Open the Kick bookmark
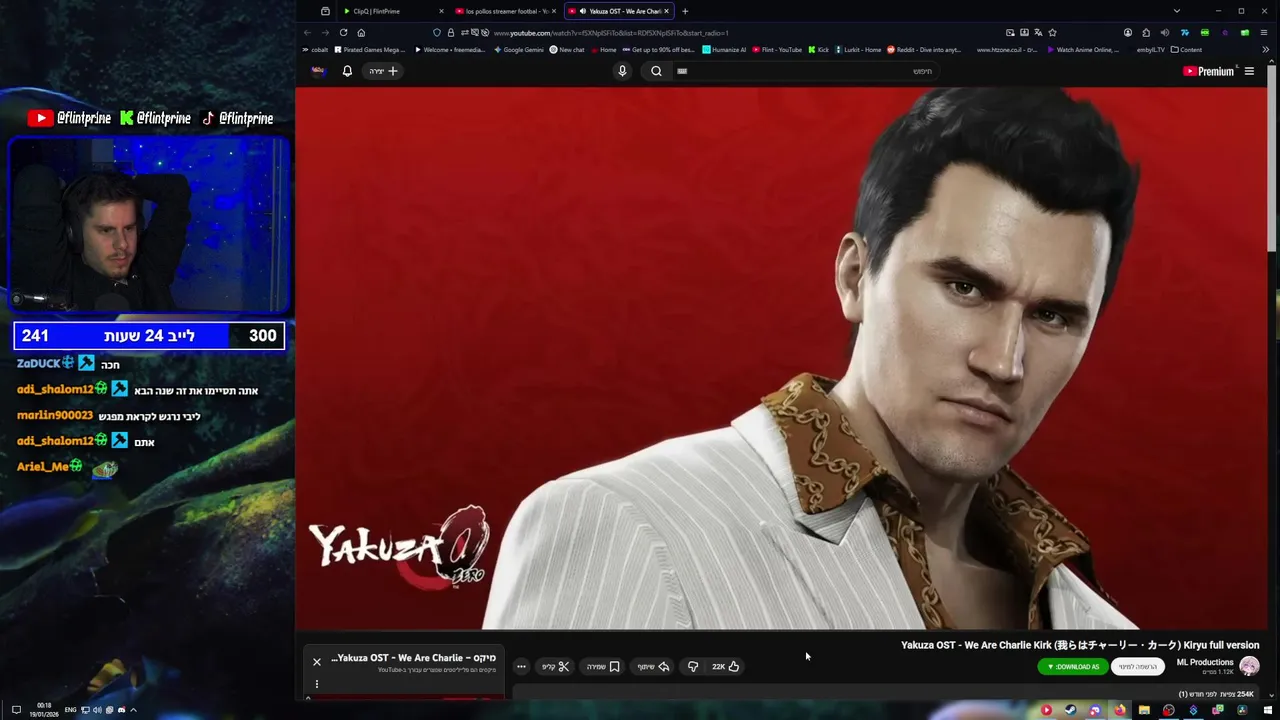This screenshot has height=720, width=1280. (x=819, y=49)
